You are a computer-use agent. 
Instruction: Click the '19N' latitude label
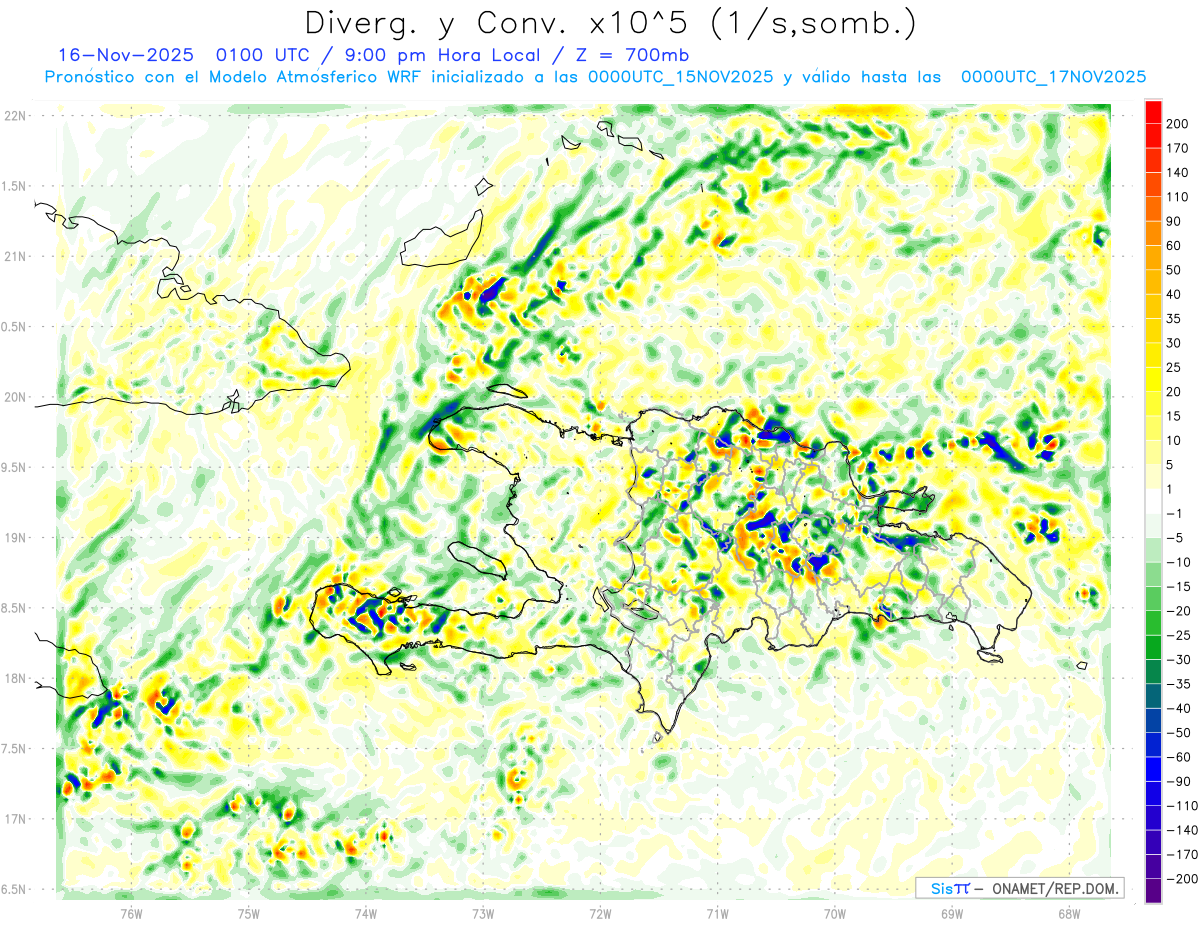click(x=14, y=537)
